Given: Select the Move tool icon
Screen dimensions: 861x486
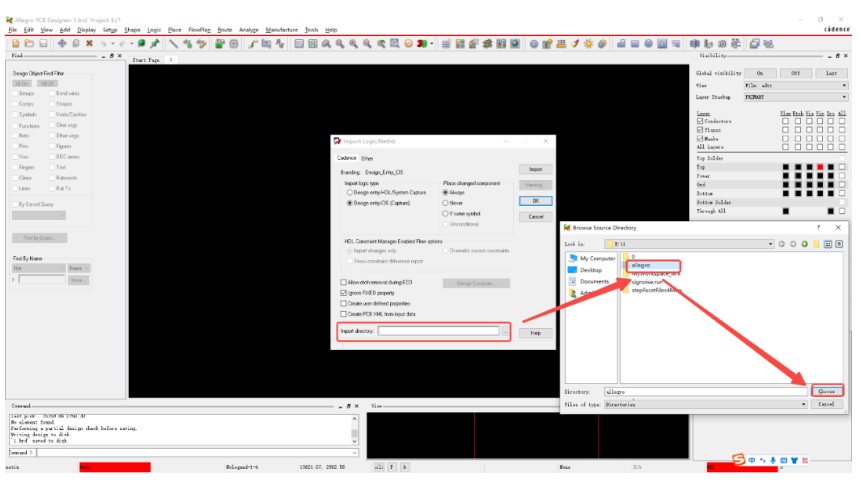Looking at the screenshot, I should 62,43.
